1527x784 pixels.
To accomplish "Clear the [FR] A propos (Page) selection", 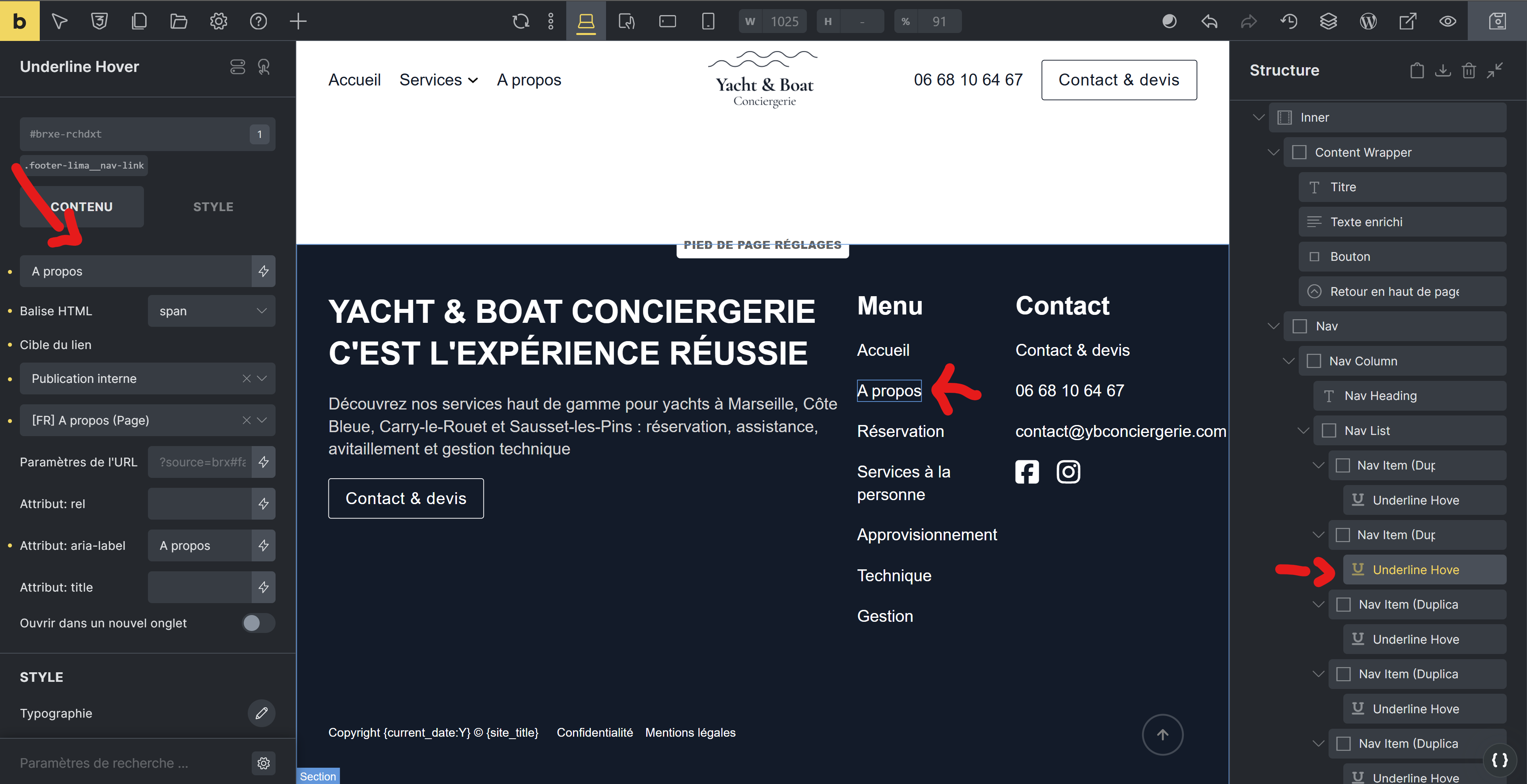I will (x=247, y=421).
